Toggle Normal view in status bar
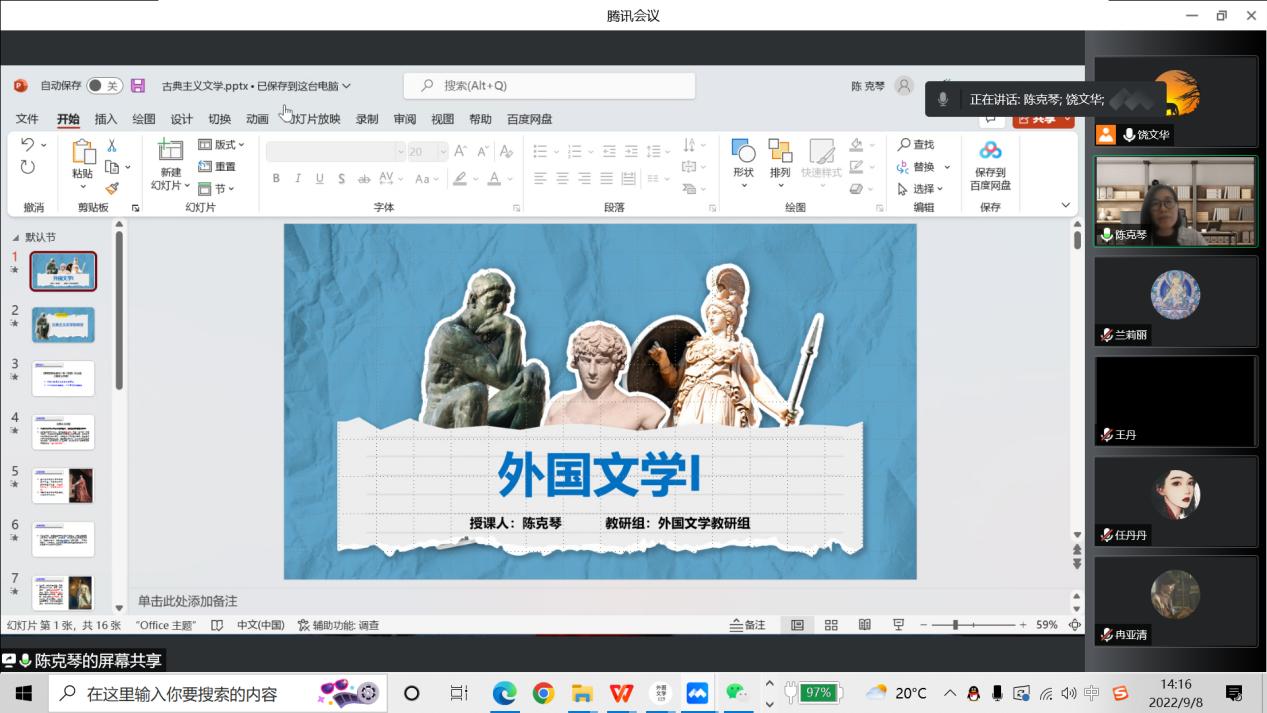Viewport: 1267px width, 713px height. (x=797, y=625)
